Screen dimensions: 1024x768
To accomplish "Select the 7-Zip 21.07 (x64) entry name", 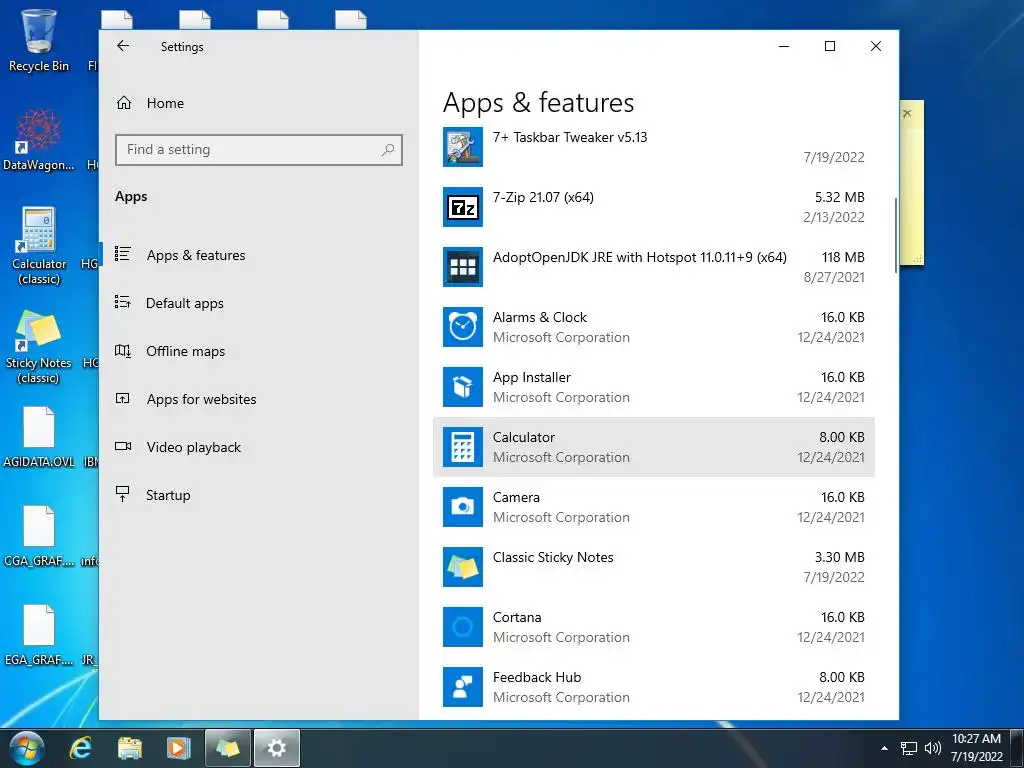I will (x=543, y=197).
